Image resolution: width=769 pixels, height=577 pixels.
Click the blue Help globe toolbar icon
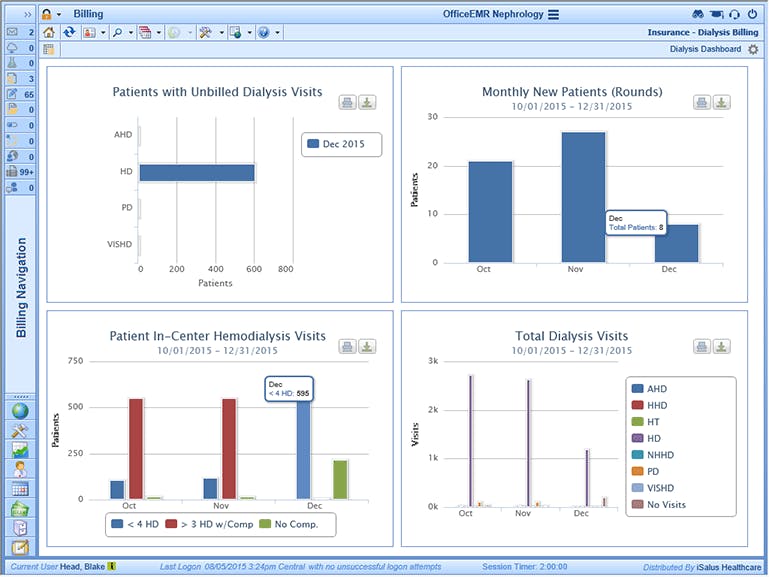click(264, 33)
